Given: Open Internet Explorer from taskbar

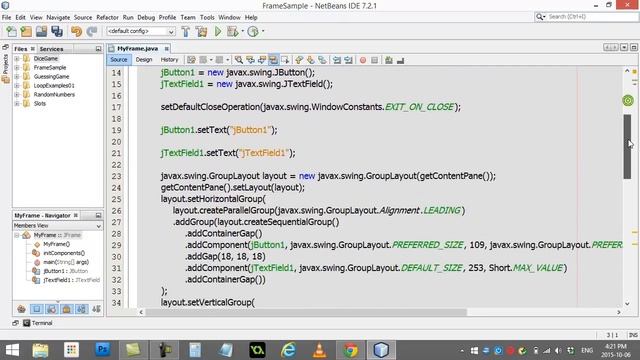Looking at the screenshot, I should tap(288, 350).
